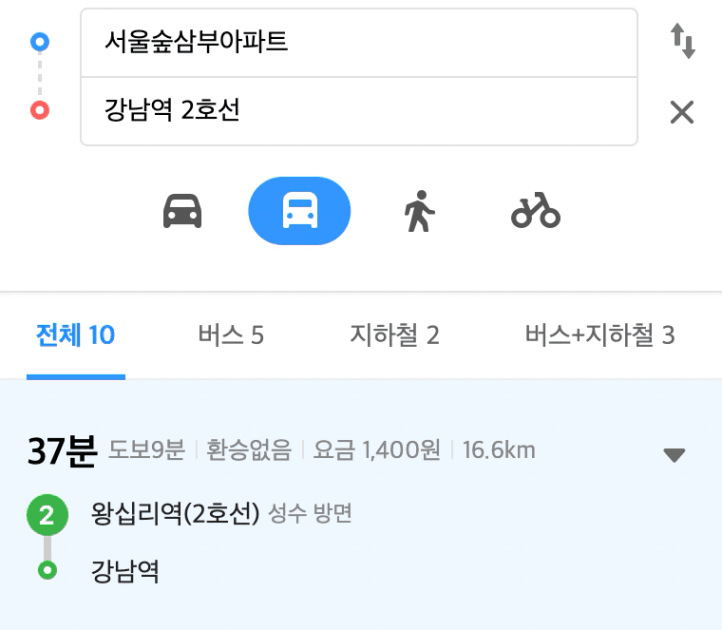
Task: Select the car driving mode icon
Action: (x=182, y=211)
